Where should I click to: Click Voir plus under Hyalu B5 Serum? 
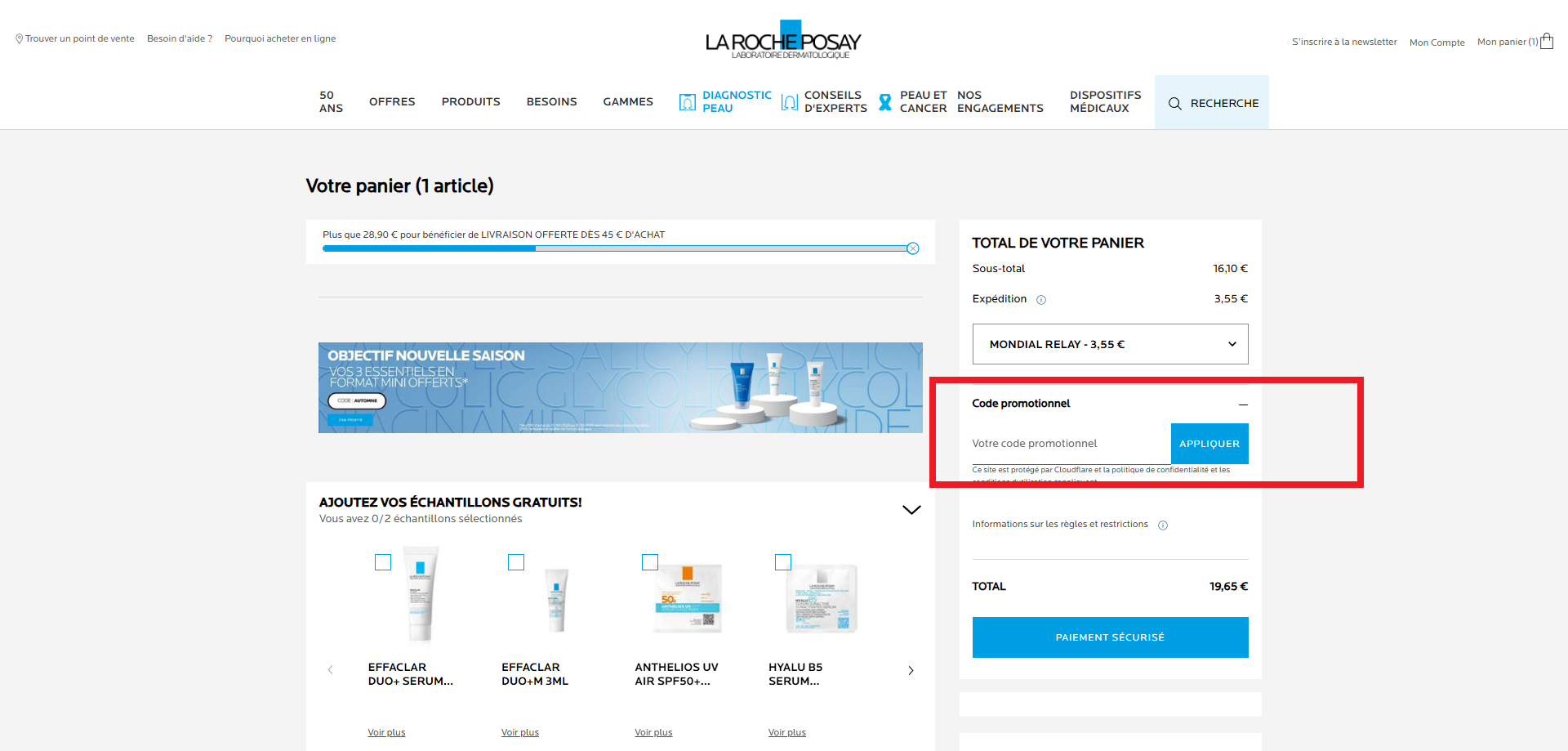click(x=787, y=732)
